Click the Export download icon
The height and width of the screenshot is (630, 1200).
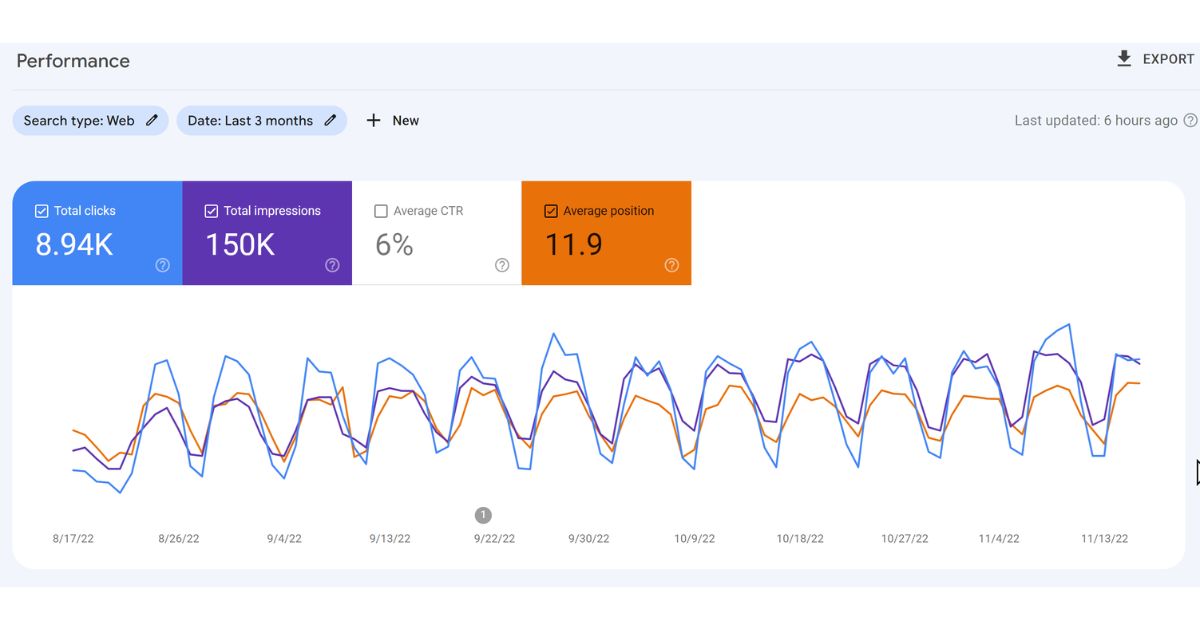click(1124, 59)
